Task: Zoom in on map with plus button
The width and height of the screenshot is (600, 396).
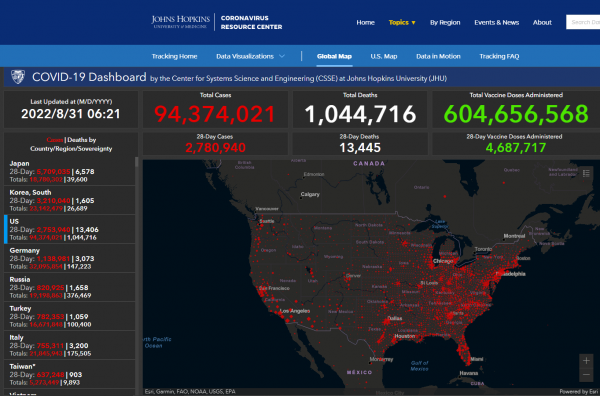Action: click(586, 360)
